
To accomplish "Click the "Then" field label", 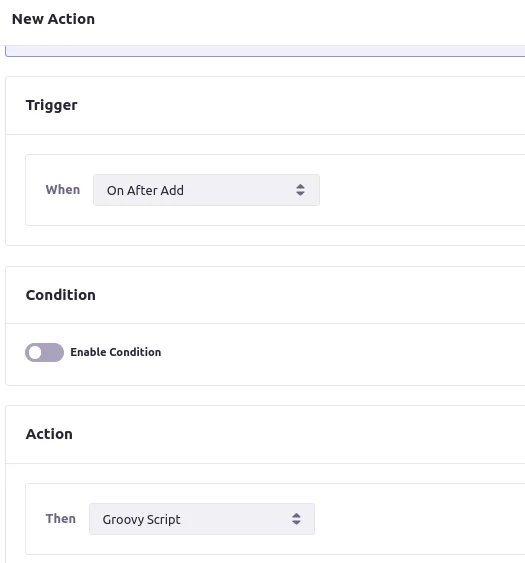I will pyautogui.click(x=61, y=518).
